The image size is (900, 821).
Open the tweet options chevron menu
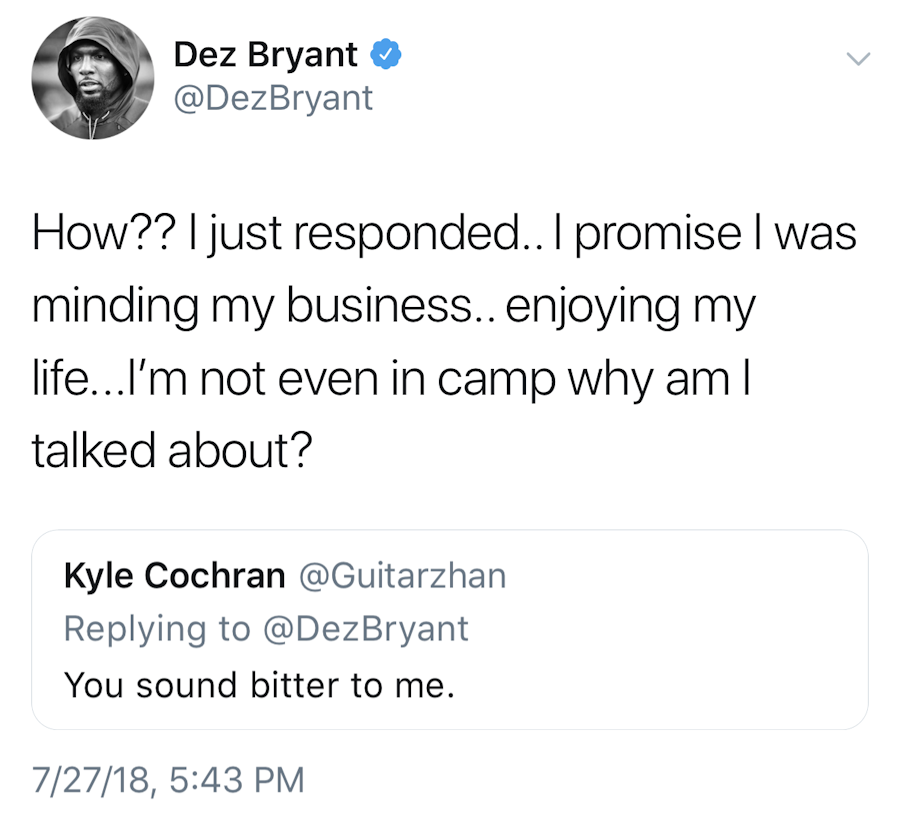point(857,59)
